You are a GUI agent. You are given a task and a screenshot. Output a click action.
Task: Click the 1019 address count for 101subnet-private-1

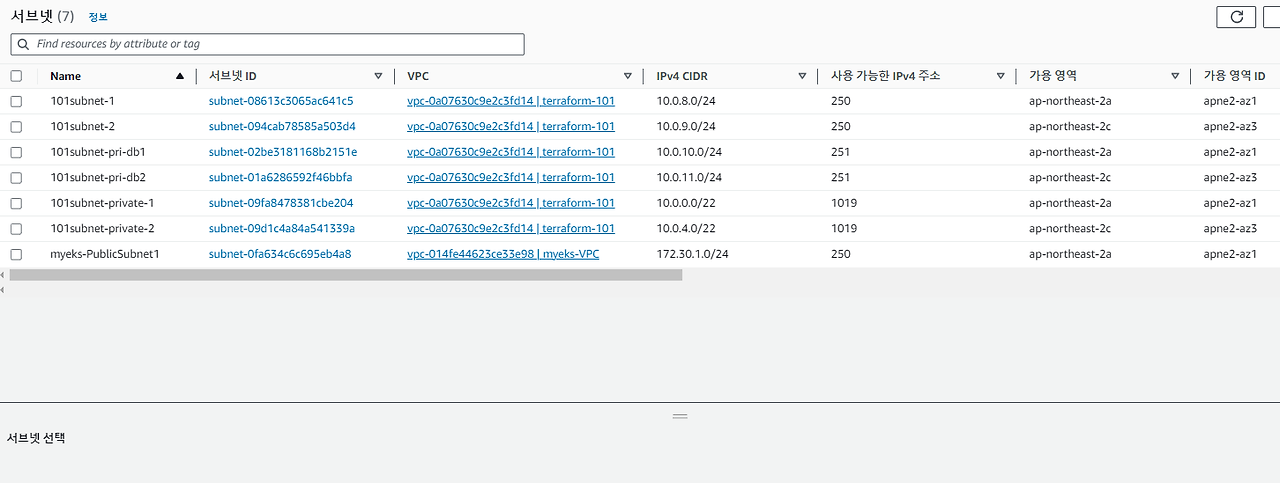click(843, 203)
